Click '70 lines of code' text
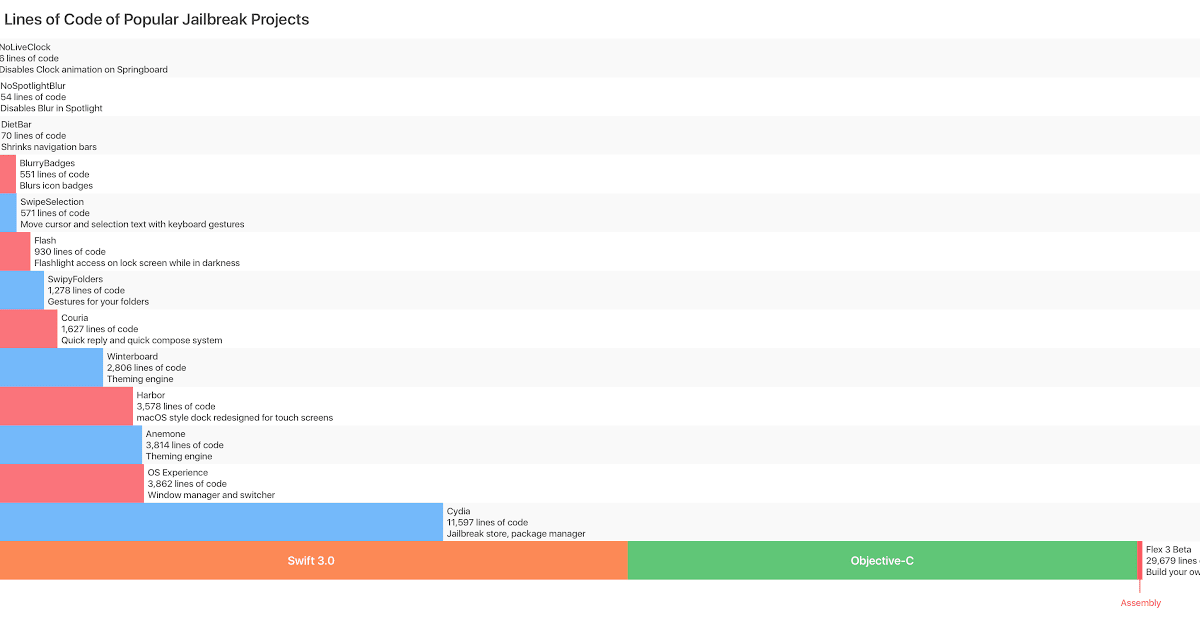Image resolution: width=1200 pixels, height=630 pixels. (33, 136)
